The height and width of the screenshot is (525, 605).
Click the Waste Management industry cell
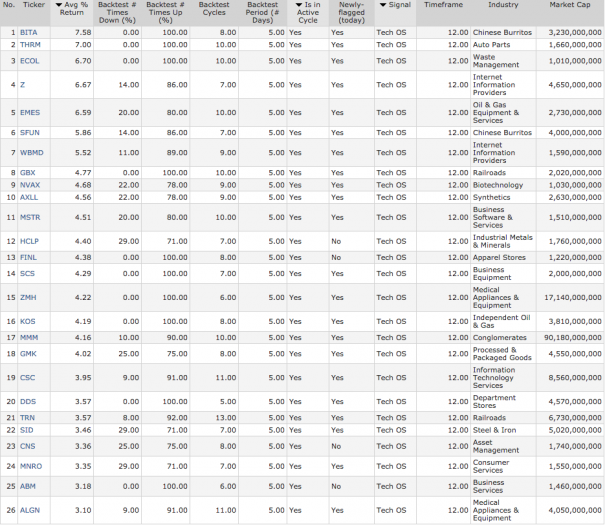point(496,61)
